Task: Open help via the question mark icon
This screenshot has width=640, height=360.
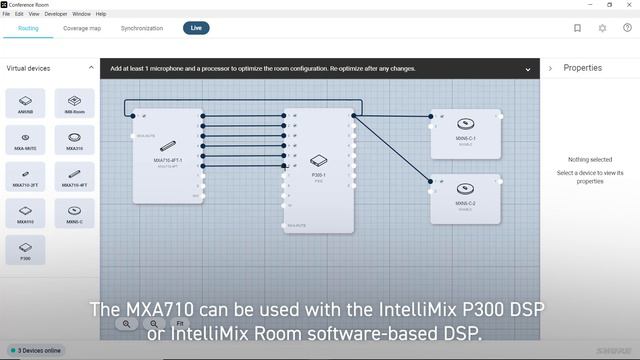Action: click(627, 28)
